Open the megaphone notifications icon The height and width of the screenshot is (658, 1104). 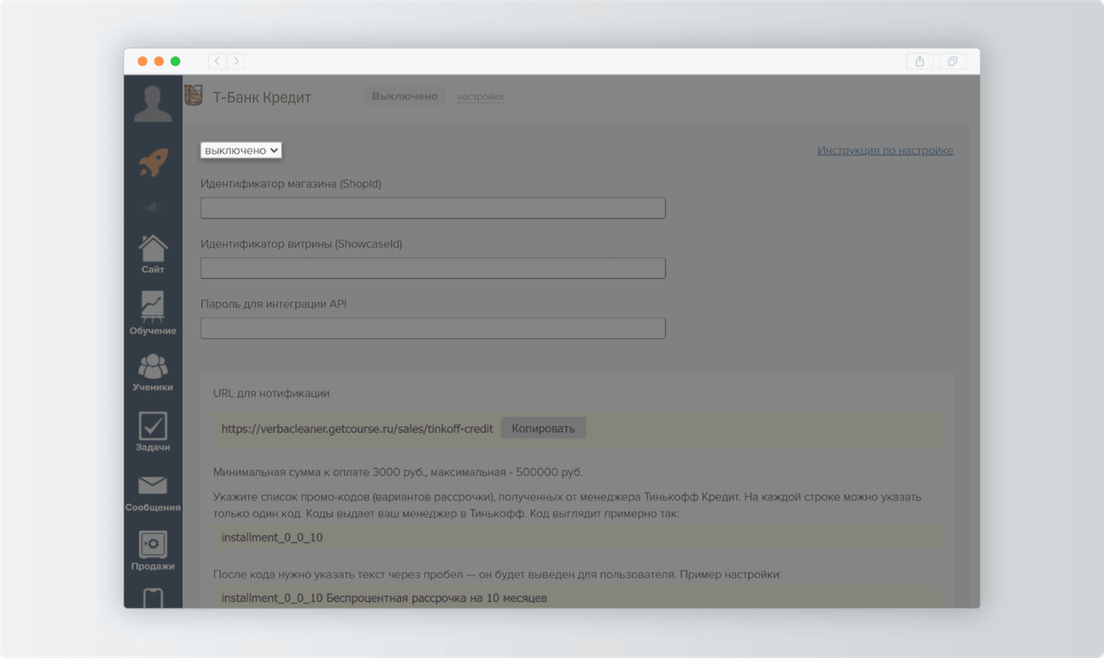pos(153,207)
